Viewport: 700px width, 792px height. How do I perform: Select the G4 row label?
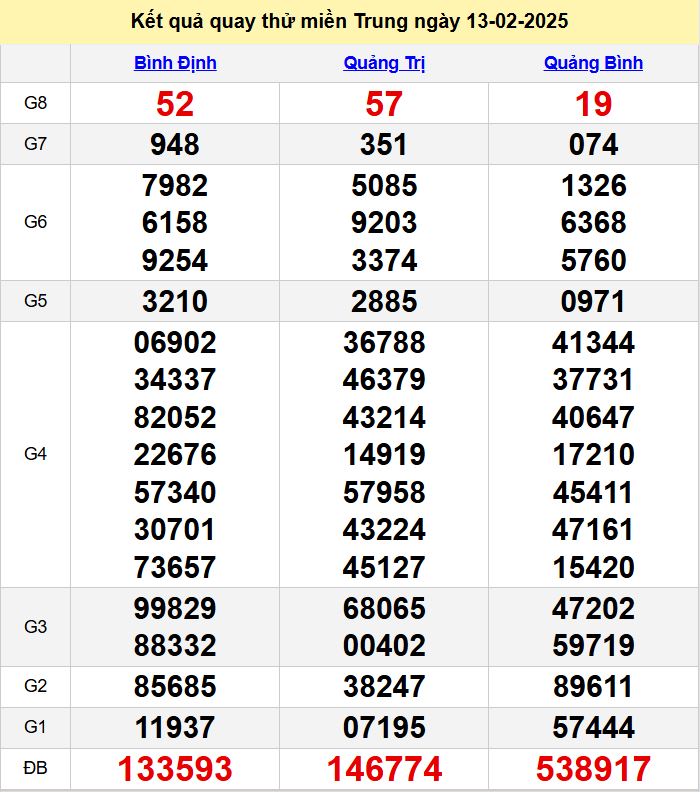(x=35, y=454)
